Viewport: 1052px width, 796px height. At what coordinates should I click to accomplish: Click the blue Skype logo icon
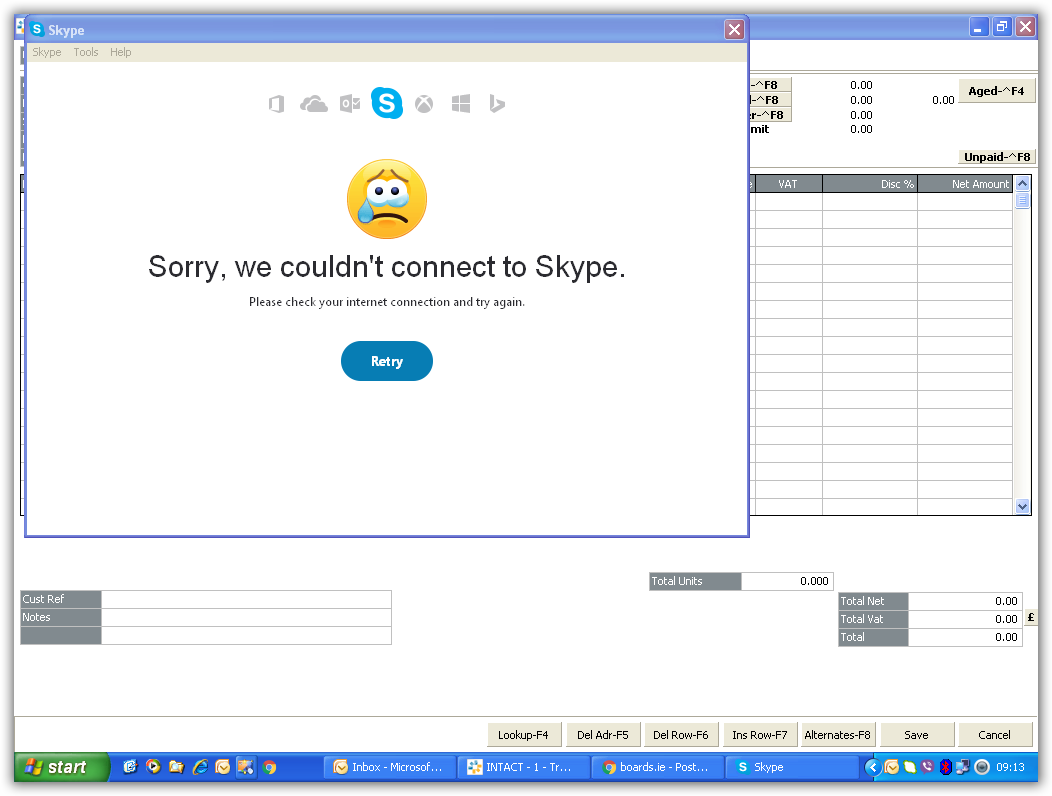click(387, 103)
